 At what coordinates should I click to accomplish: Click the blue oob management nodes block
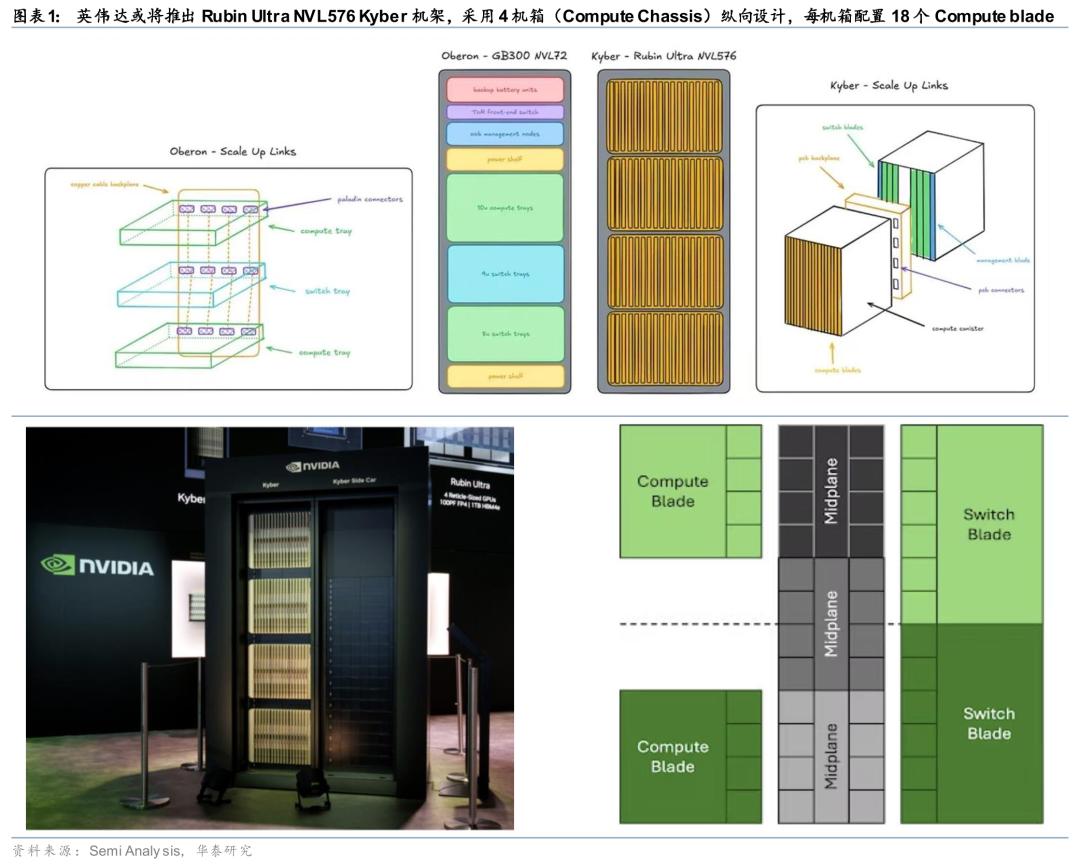click(505, 134)
